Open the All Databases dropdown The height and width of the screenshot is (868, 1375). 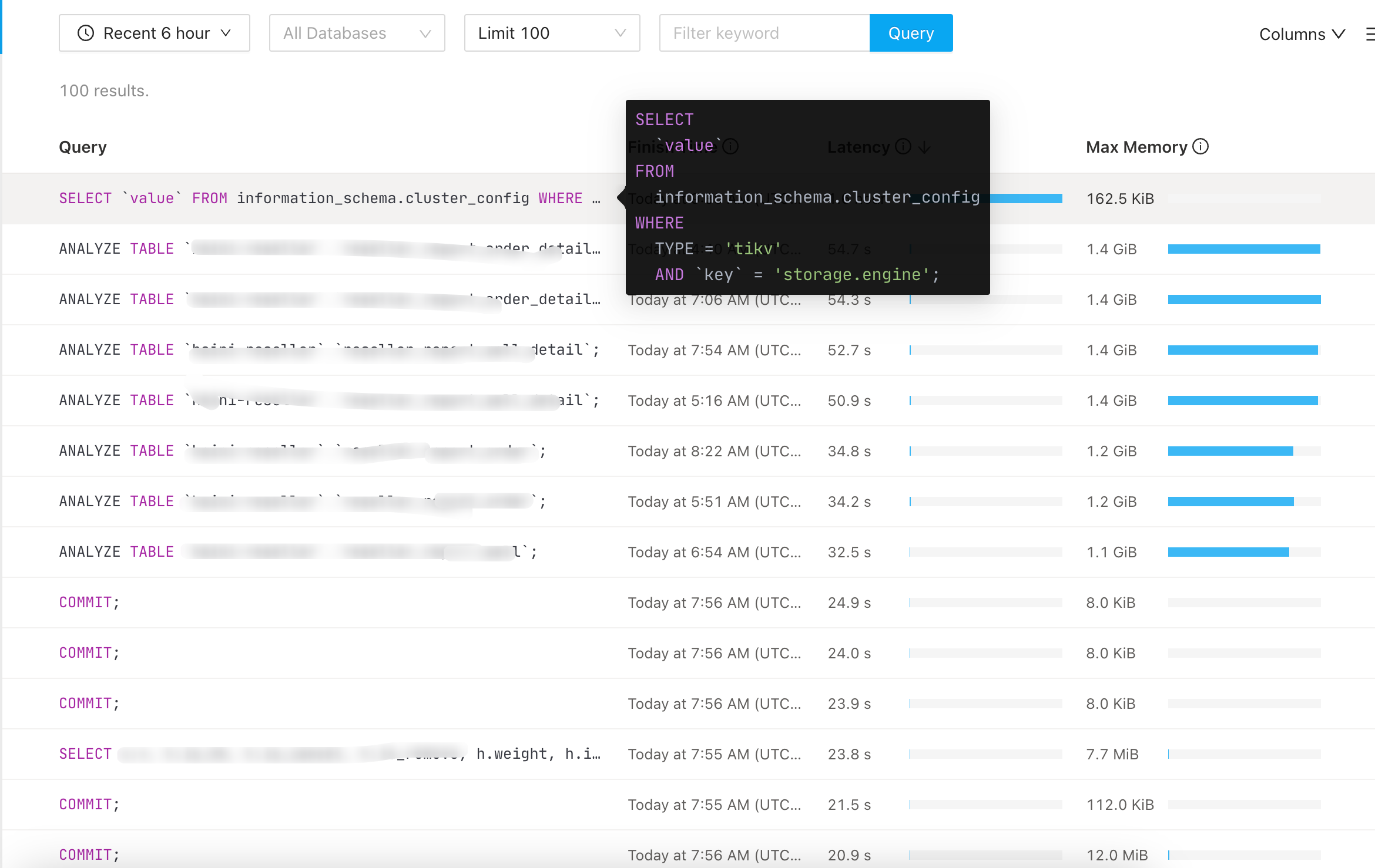357,33
